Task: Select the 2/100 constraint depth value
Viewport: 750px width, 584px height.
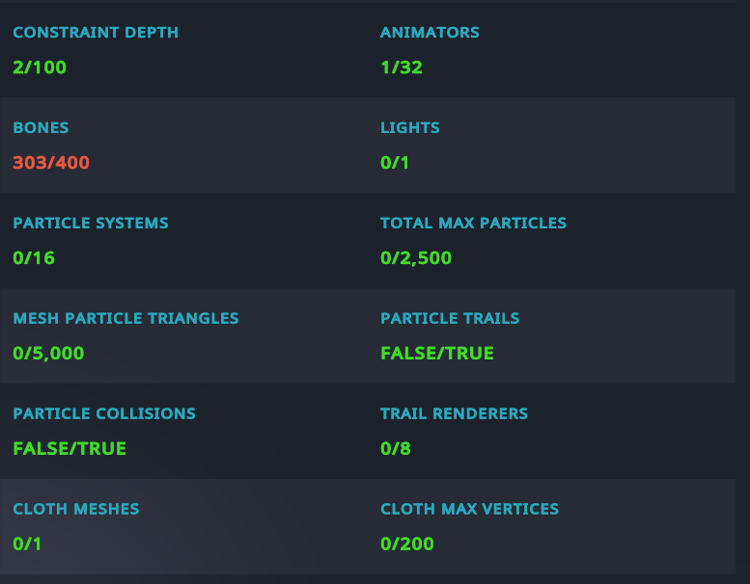Action: [x=40, y=67]
